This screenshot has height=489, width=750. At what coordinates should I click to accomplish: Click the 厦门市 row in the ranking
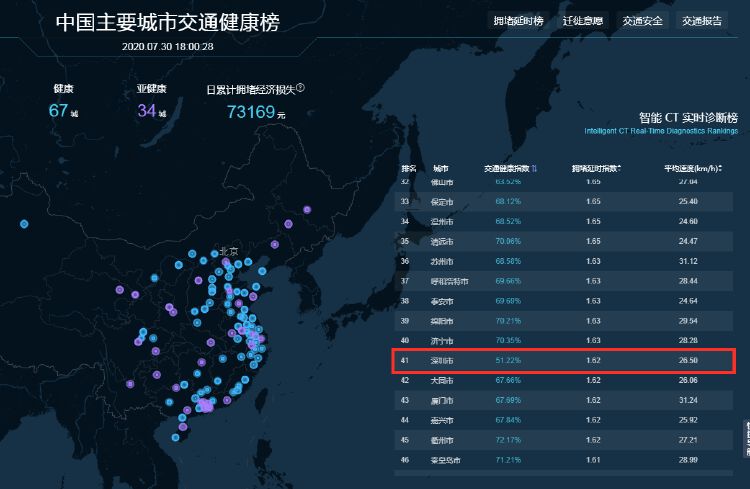565,400
